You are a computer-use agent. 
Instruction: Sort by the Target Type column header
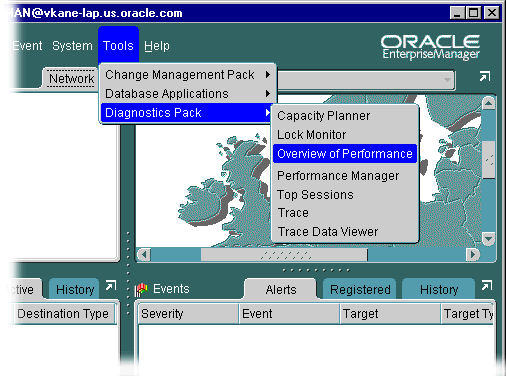(467, 314)
